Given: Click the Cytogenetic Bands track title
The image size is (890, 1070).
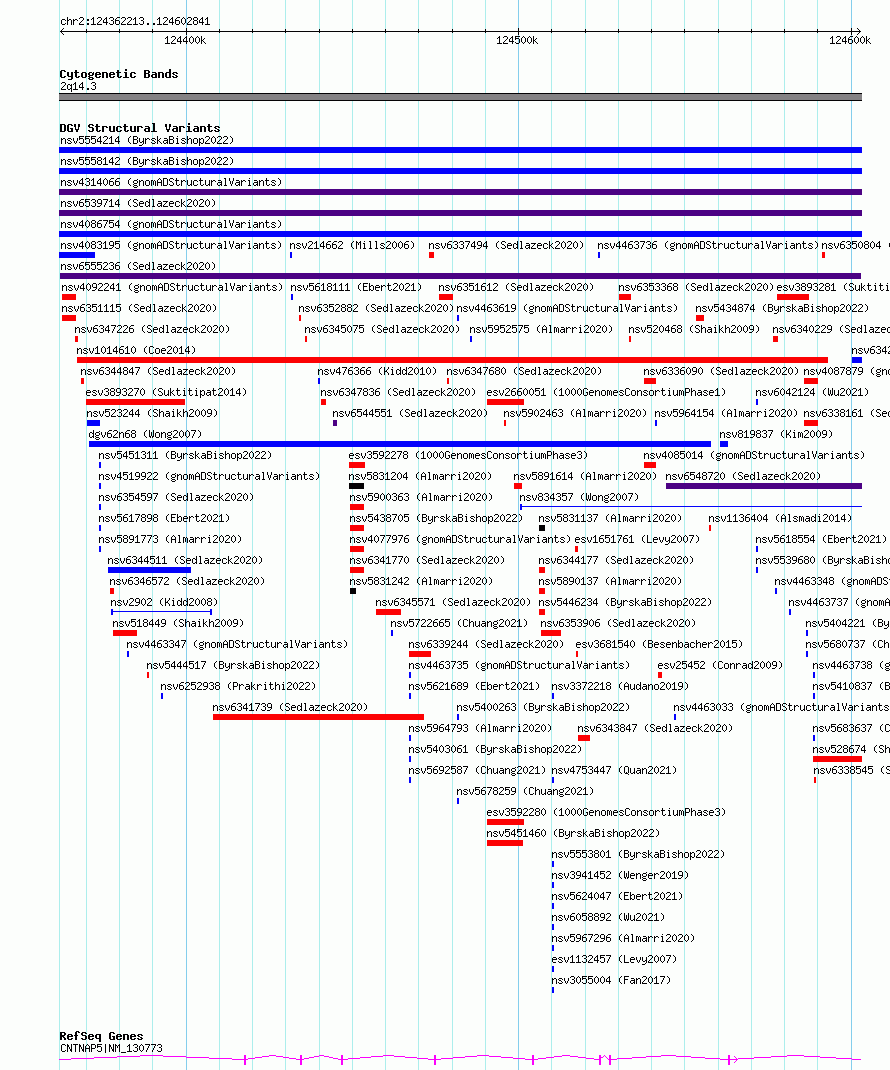Looking at the screenshot, I should coord(119,74).
